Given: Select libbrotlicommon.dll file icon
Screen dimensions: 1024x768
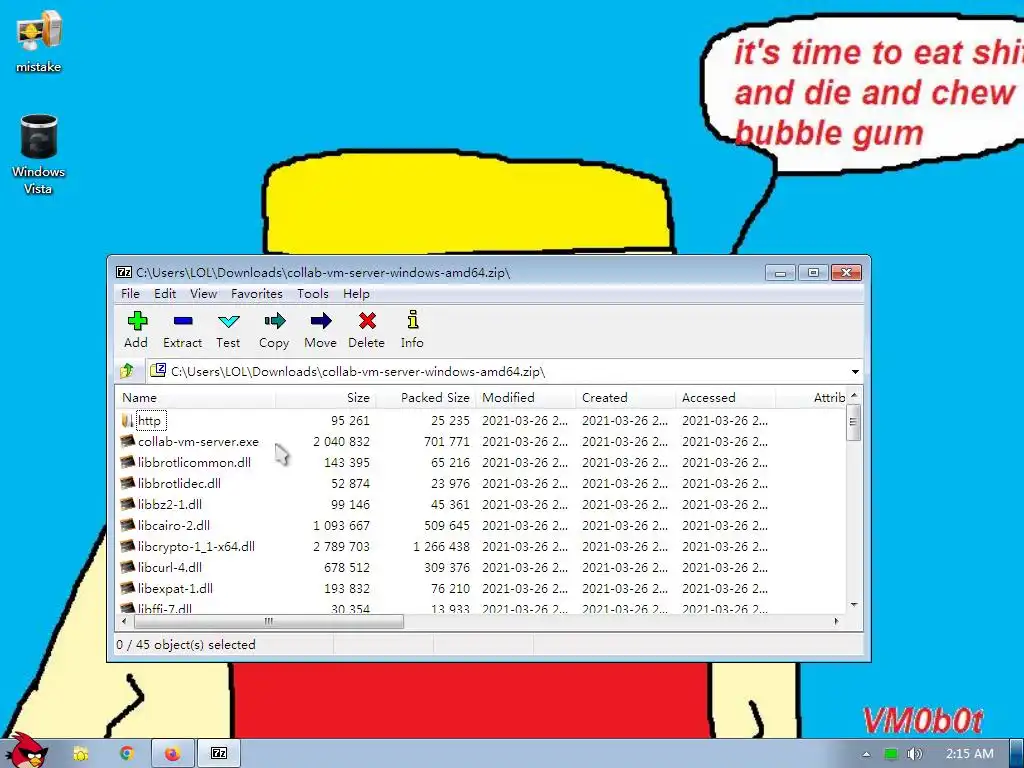Looking at the screenshot, I should (127, 462).
